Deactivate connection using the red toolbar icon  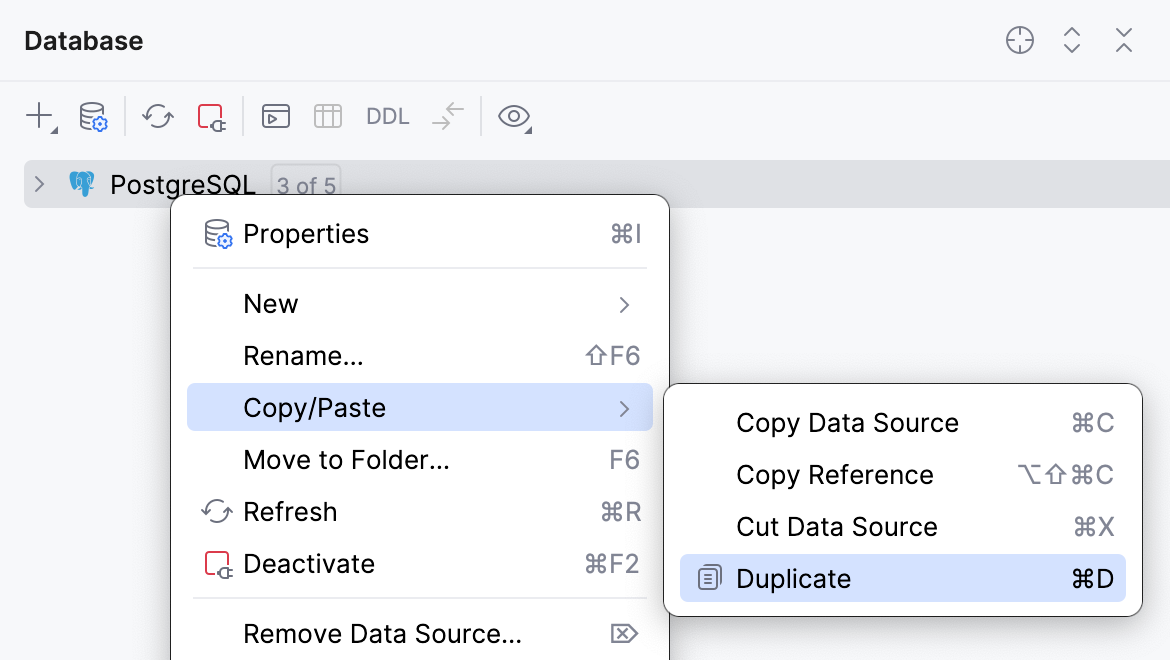coord(212,116)
